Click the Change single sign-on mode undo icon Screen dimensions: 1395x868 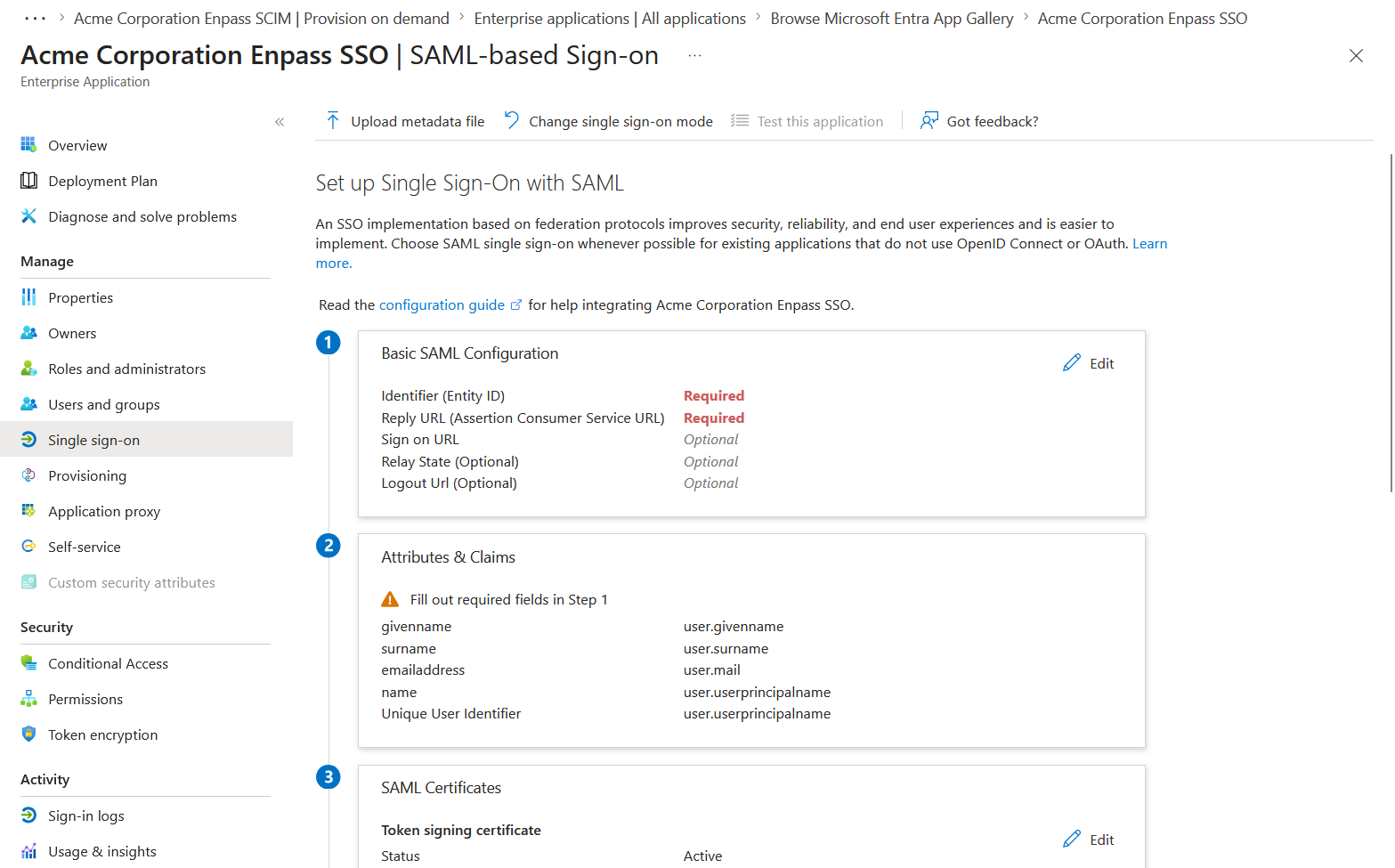pos(512,120)
